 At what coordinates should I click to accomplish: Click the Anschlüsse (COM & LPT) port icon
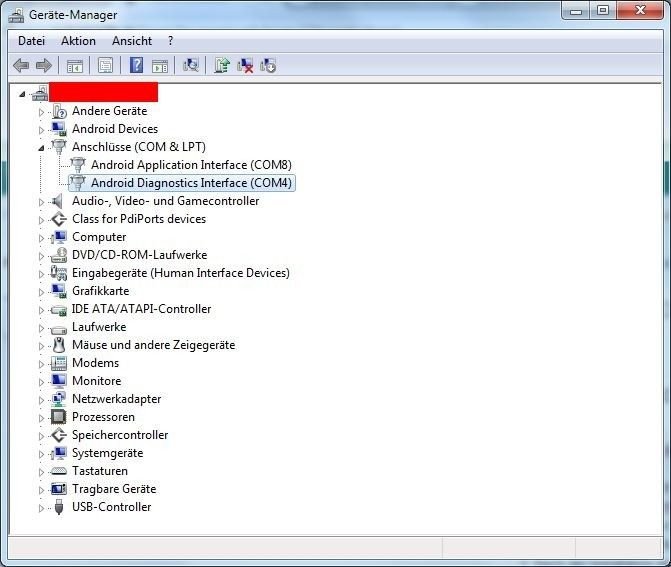coord(59,147)
